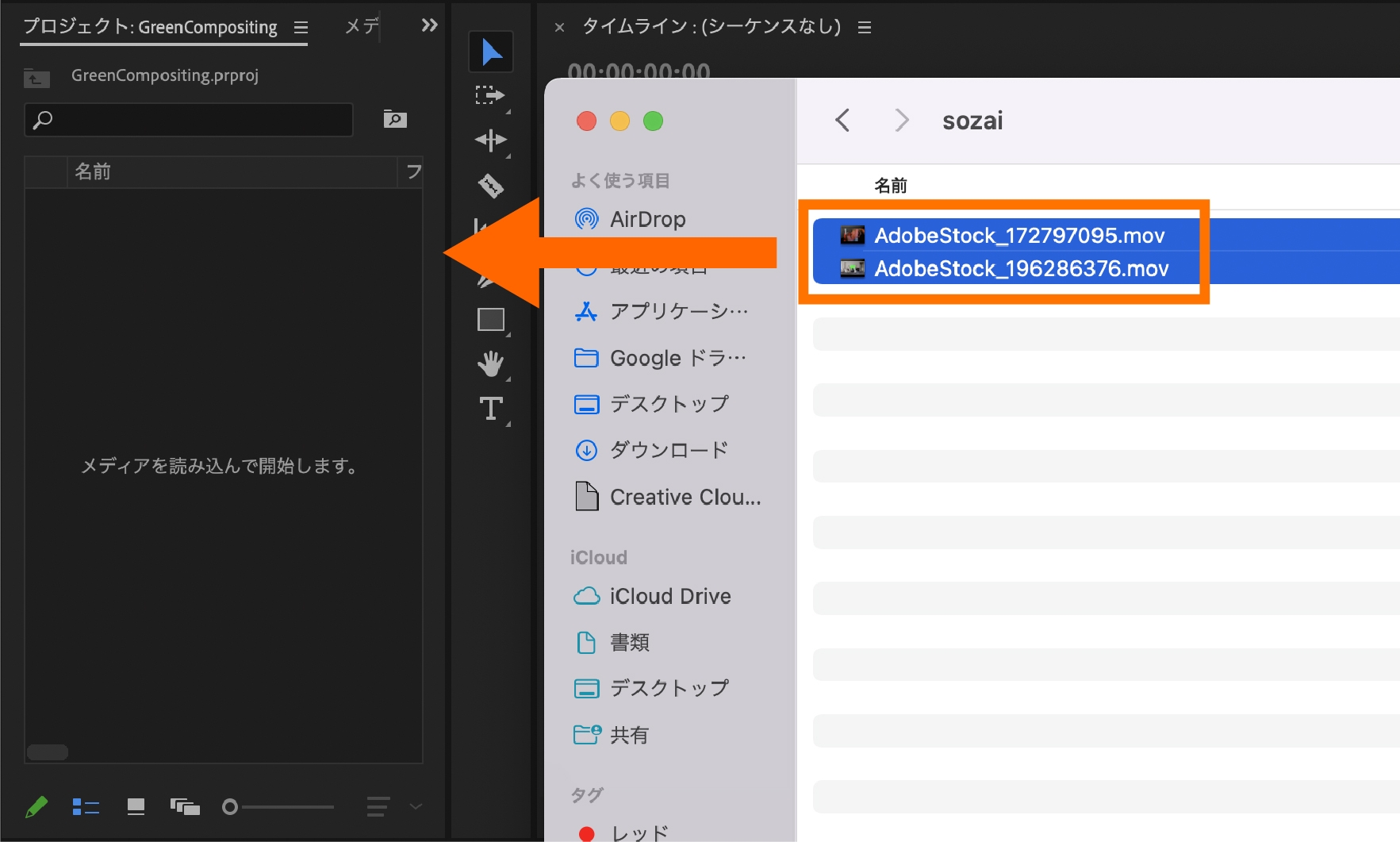Open the Project panel hamburger menu
This screenshot has height=842, width=1400.
click(x=301, y=28)
